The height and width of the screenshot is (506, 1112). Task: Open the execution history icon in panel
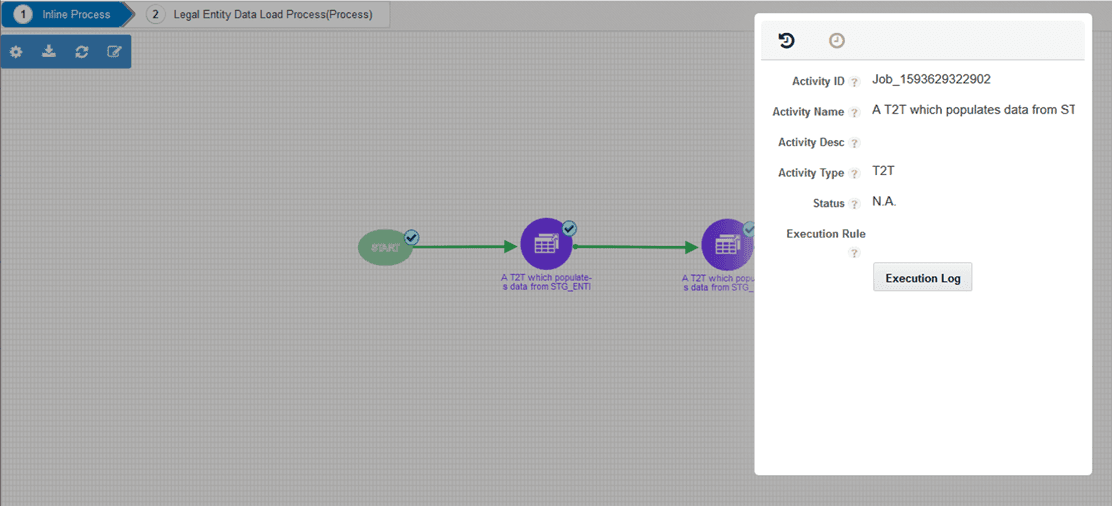coord(786,41)
